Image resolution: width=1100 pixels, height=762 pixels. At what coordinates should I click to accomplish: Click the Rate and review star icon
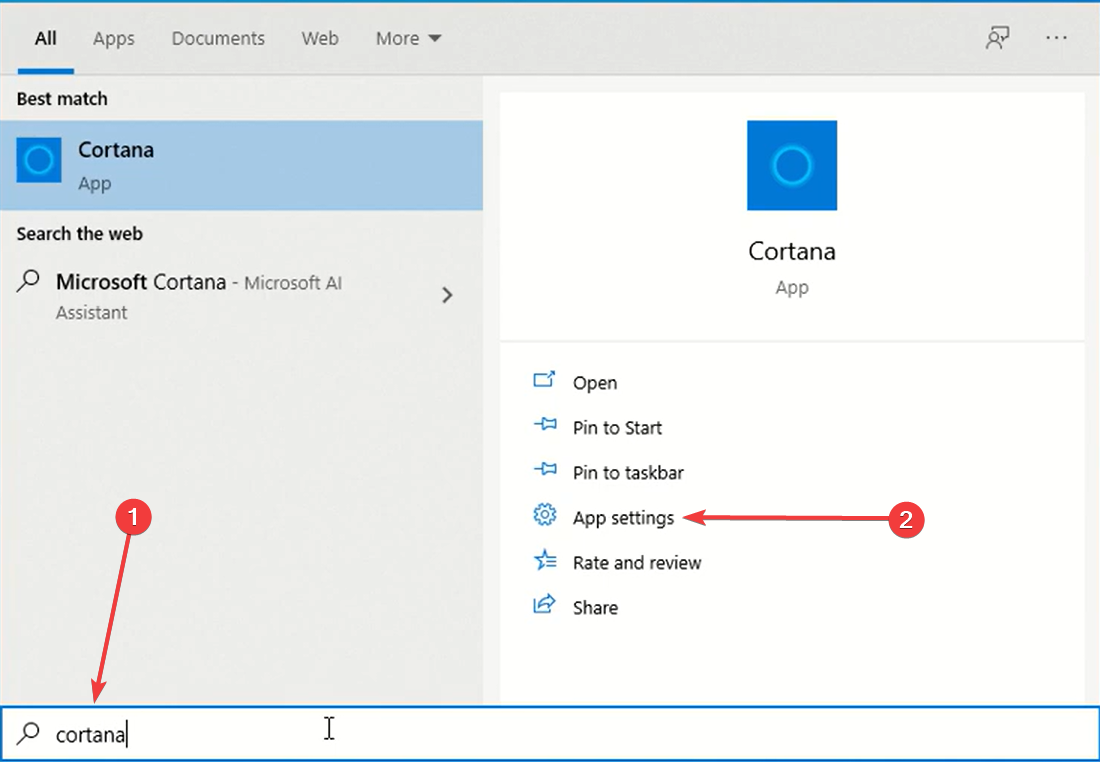pos(545,560)
